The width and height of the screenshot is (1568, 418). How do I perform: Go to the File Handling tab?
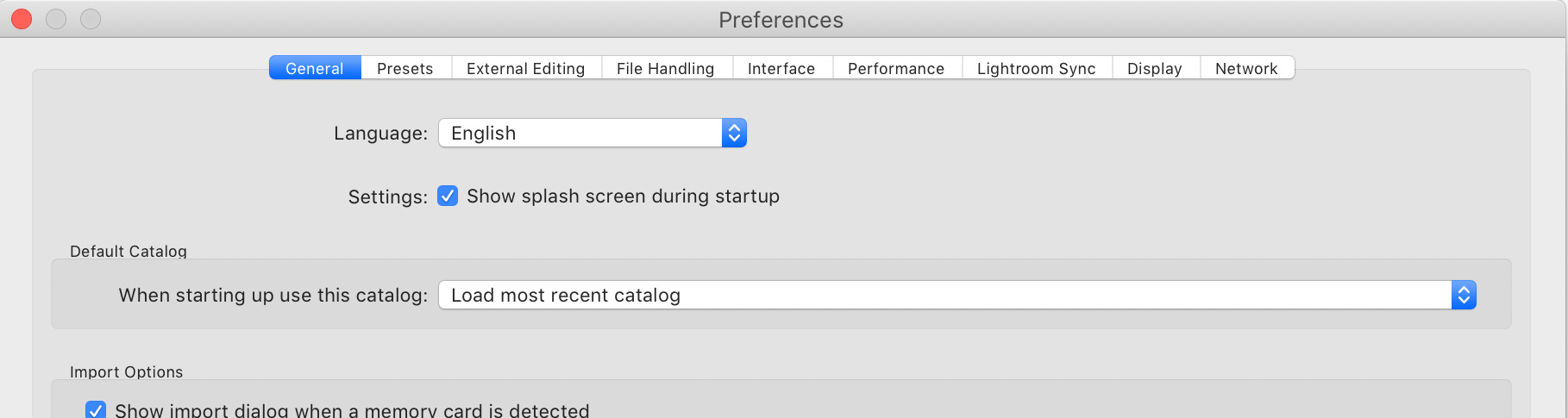click(x=665, y=68)
